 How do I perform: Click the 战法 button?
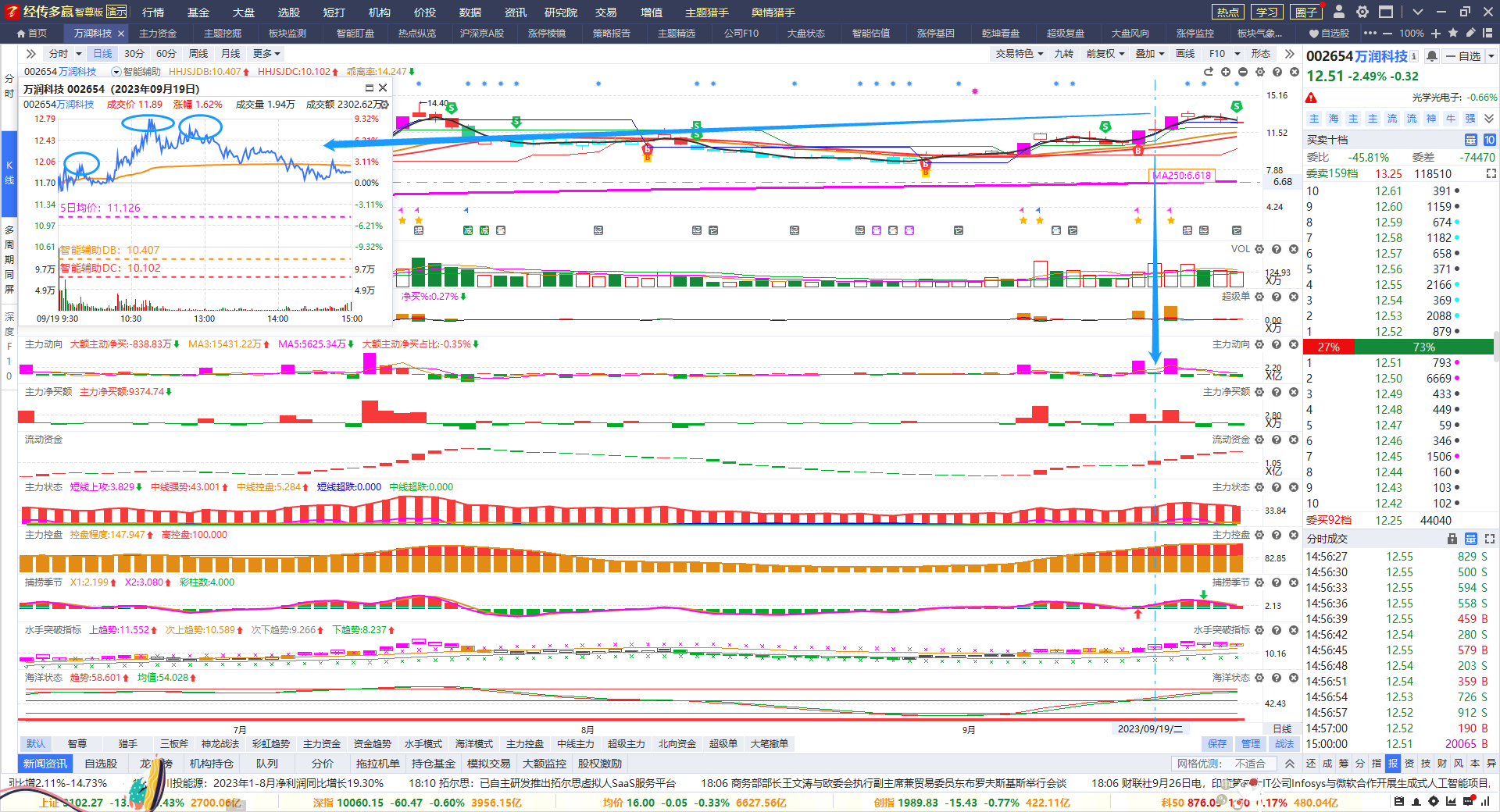pos(1284,744)
